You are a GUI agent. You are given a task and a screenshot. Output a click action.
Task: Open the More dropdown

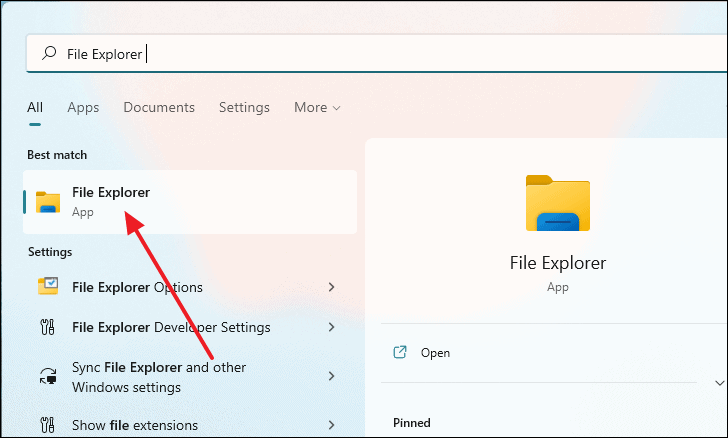point(317,107)
